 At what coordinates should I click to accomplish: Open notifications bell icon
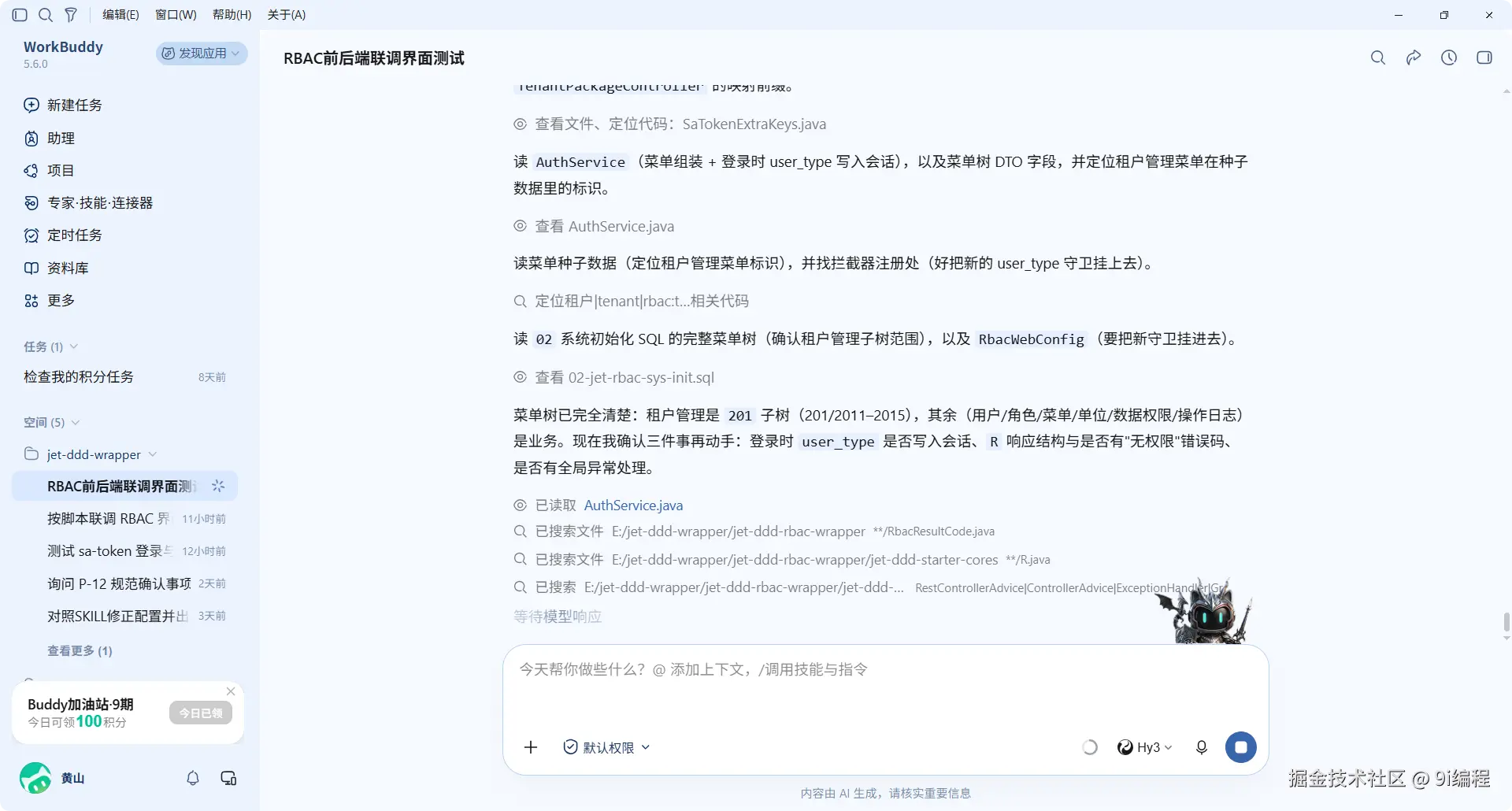tap(193, 778)
